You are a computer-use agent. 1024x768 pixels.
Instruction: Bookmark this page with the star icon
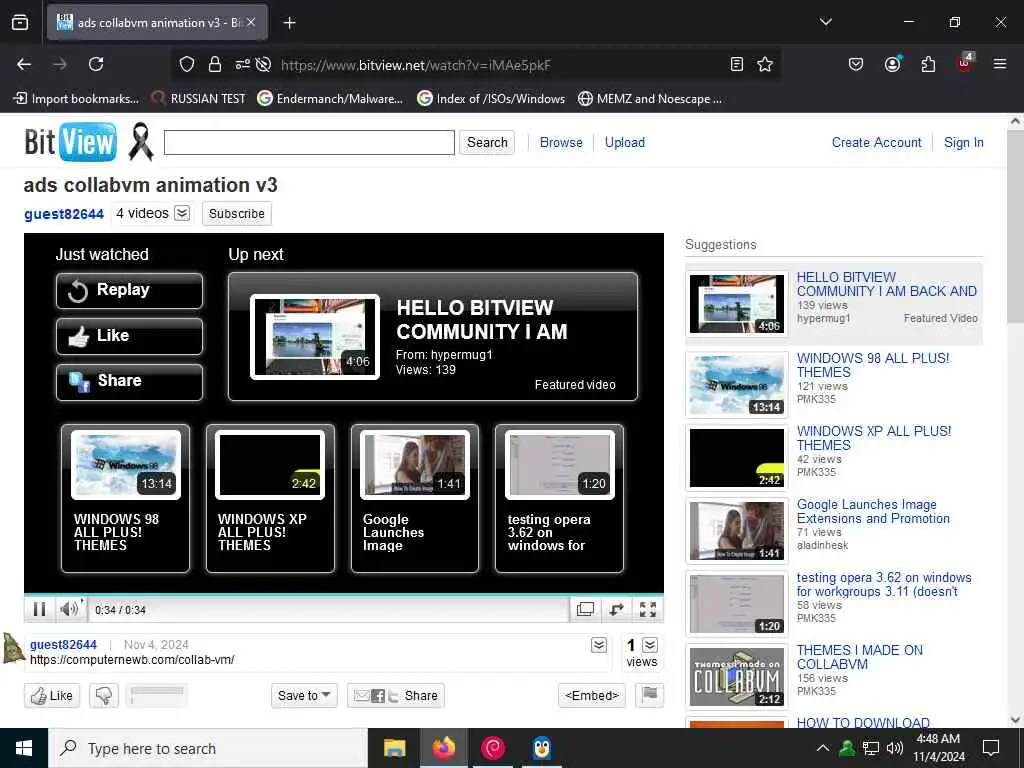click(765, 64)
